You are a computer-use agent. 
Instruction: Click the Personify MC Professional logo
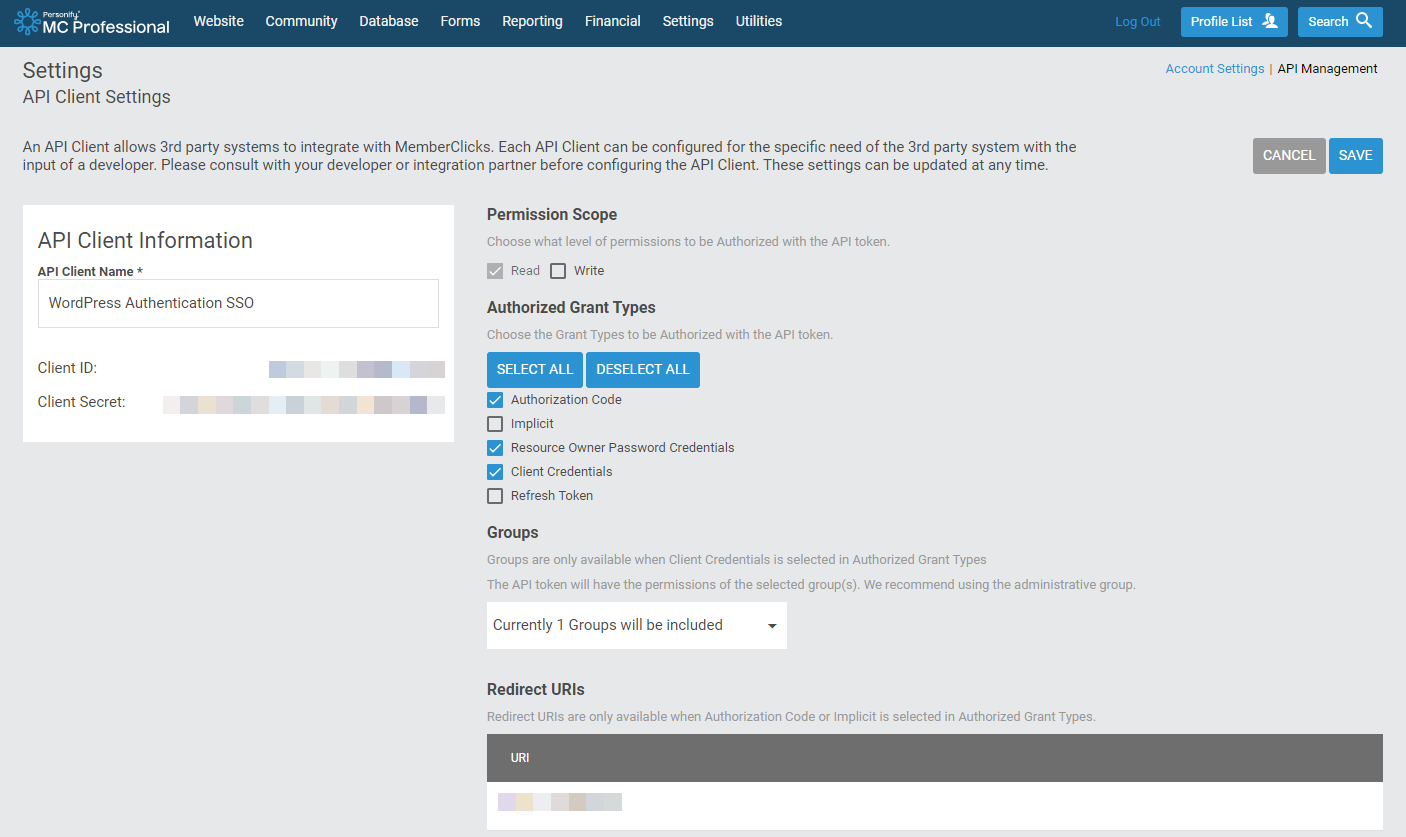click(91, 22)
